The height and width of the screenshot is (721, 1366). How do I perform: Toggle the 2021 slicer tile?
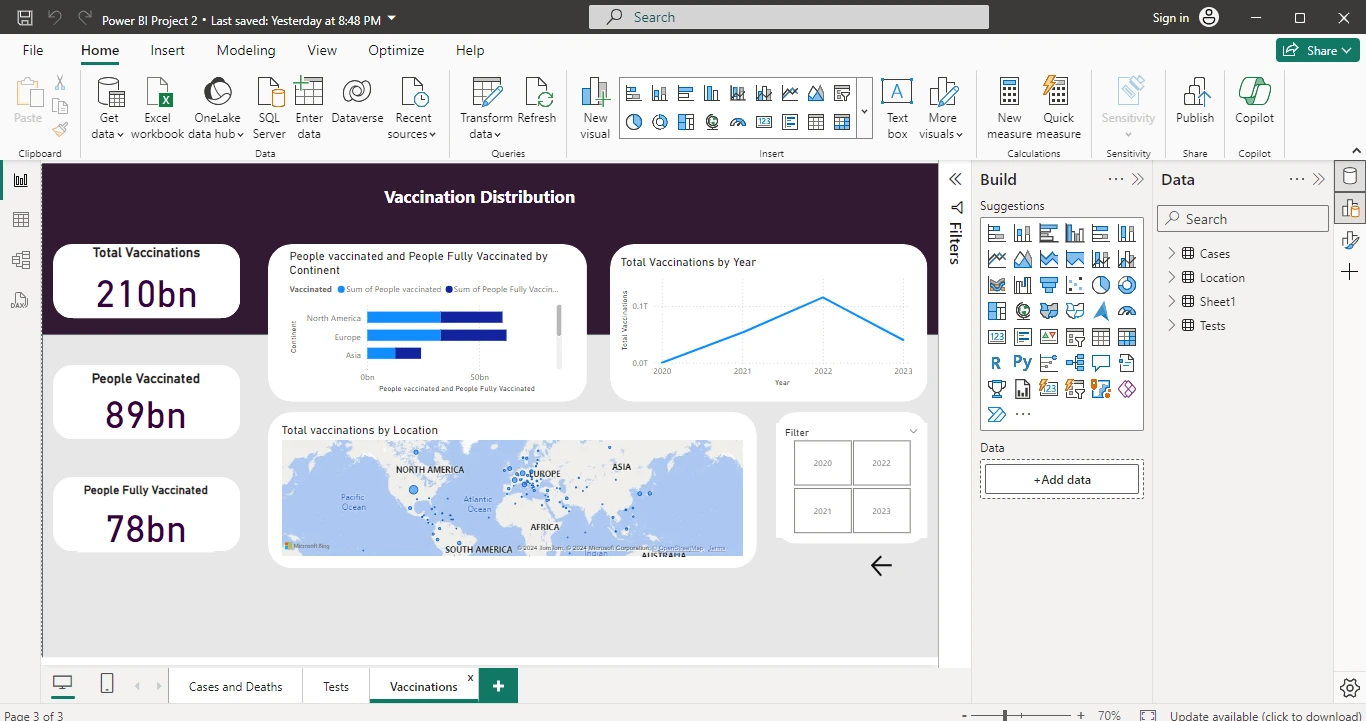[823, 510]
